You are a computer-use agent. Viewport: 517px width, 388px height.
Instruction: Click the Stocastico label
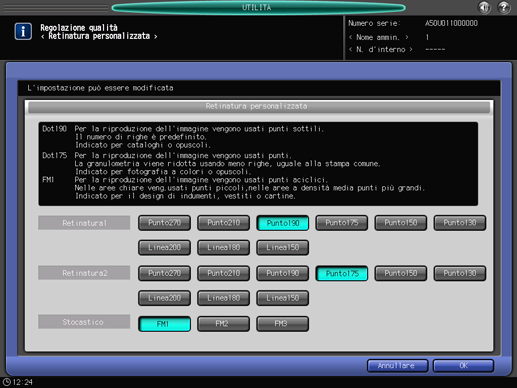click(x=84, y=322)
